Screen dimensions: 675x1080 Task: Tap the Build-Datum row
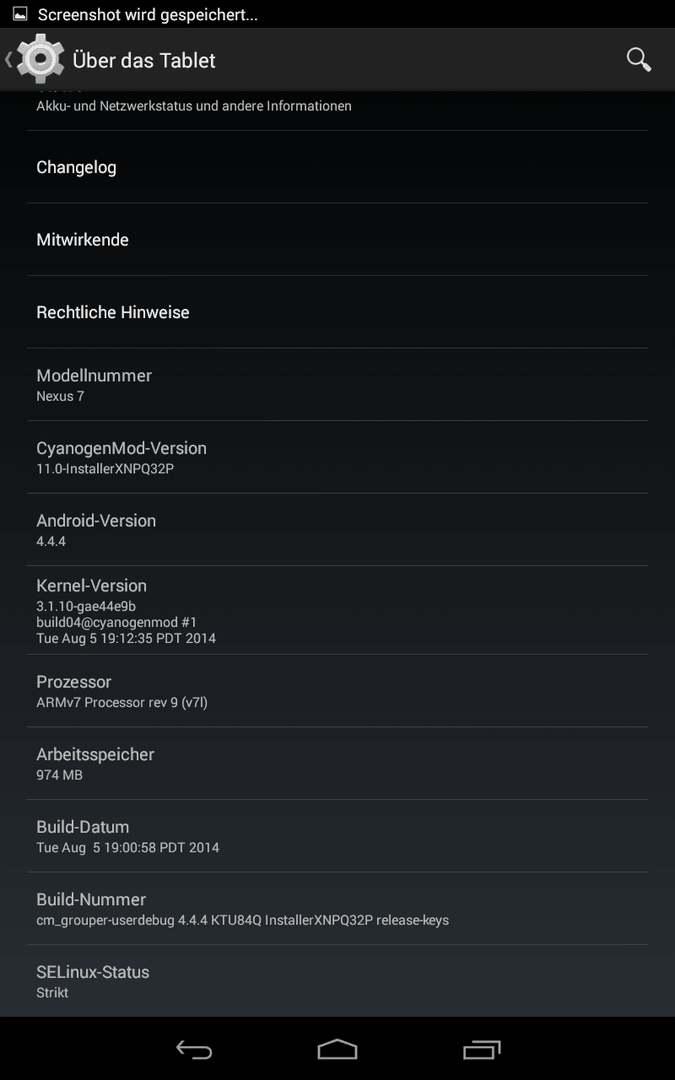(x=338, y=835)
